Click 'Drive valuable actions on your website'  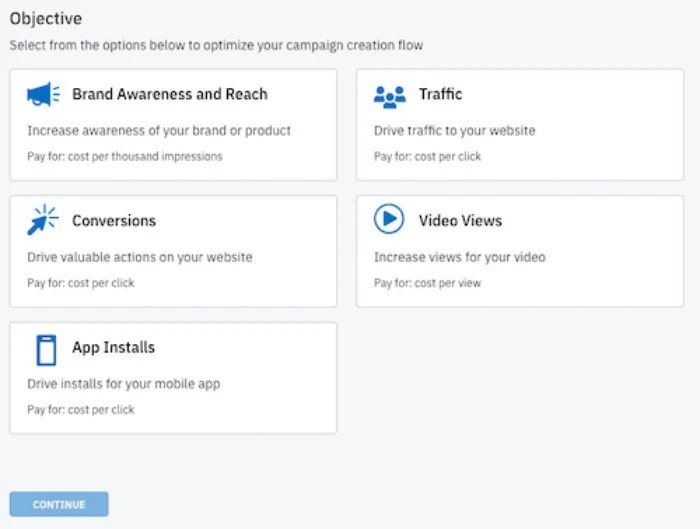[139, 257]
